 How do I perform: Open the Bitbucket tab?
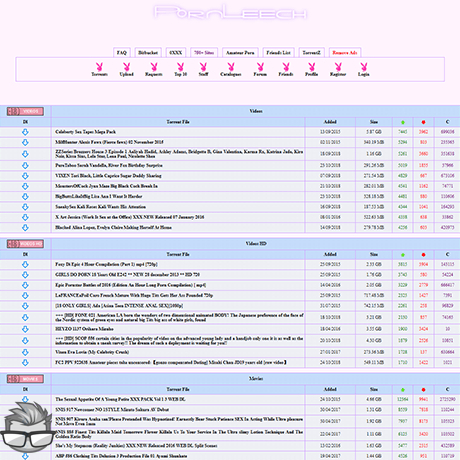(148, 53)
